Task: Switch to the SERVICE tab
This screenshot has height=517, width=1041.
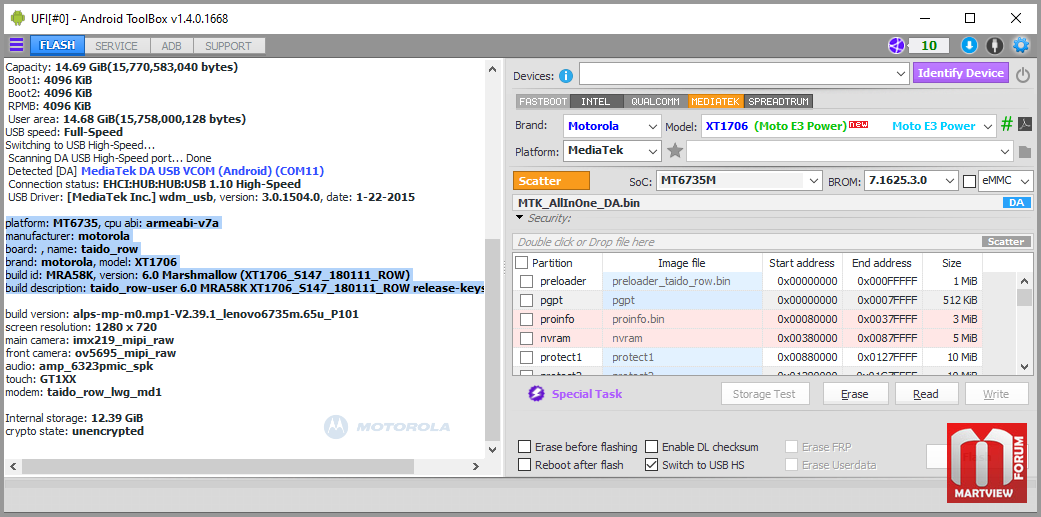Action: coord(116,46)
